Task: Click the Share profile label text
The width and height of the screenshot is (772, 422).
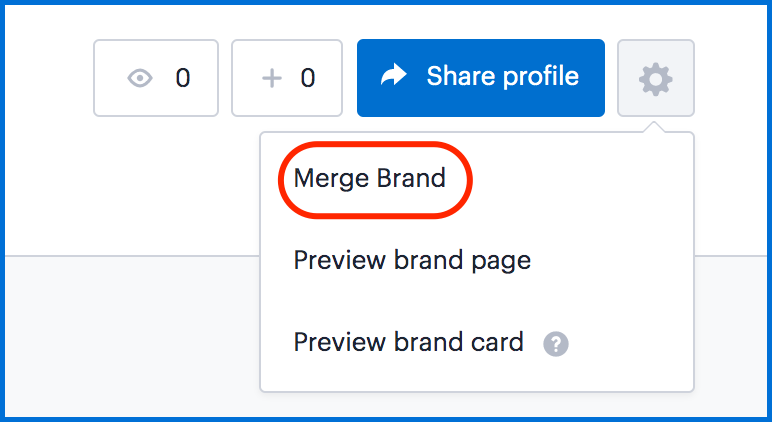Action: point(503,77)
